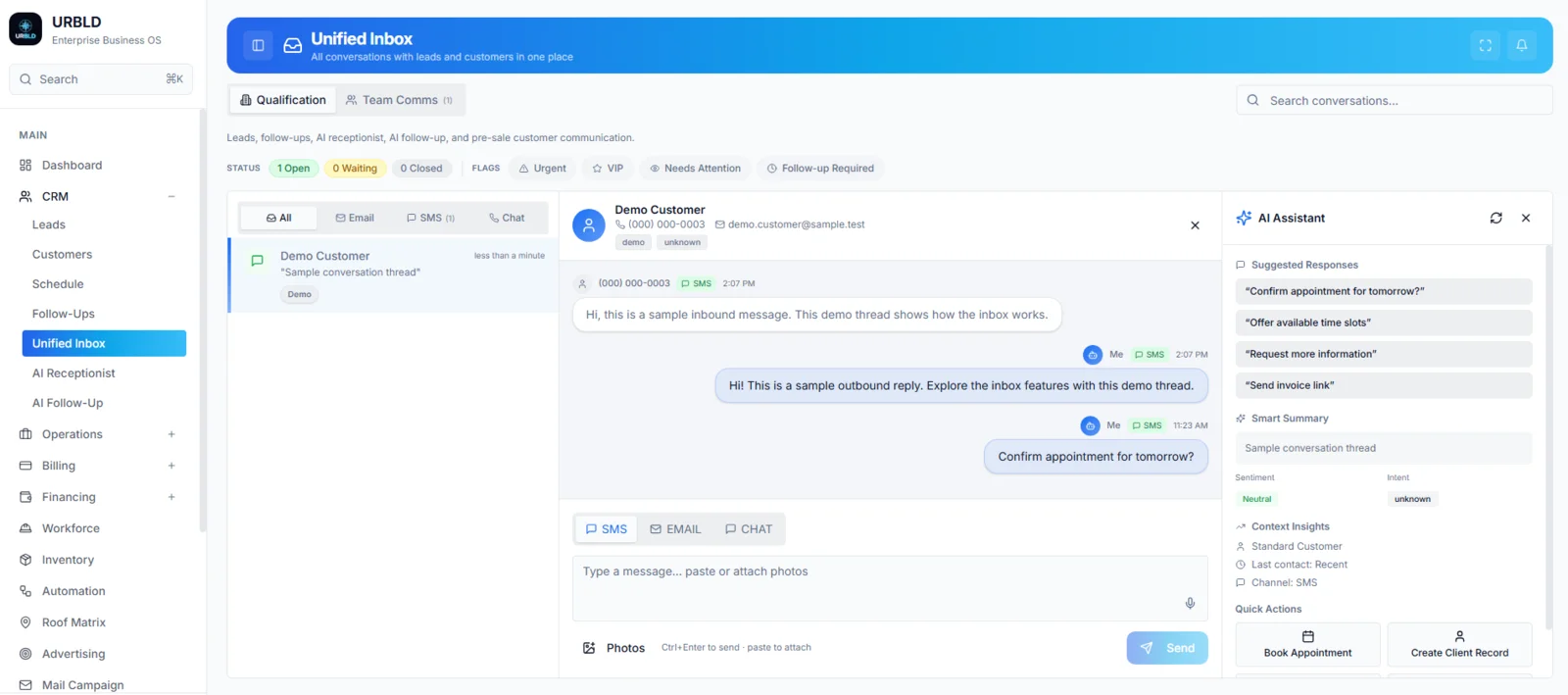Show All conversations tab

pyautogui.click(x=279, y=218)
